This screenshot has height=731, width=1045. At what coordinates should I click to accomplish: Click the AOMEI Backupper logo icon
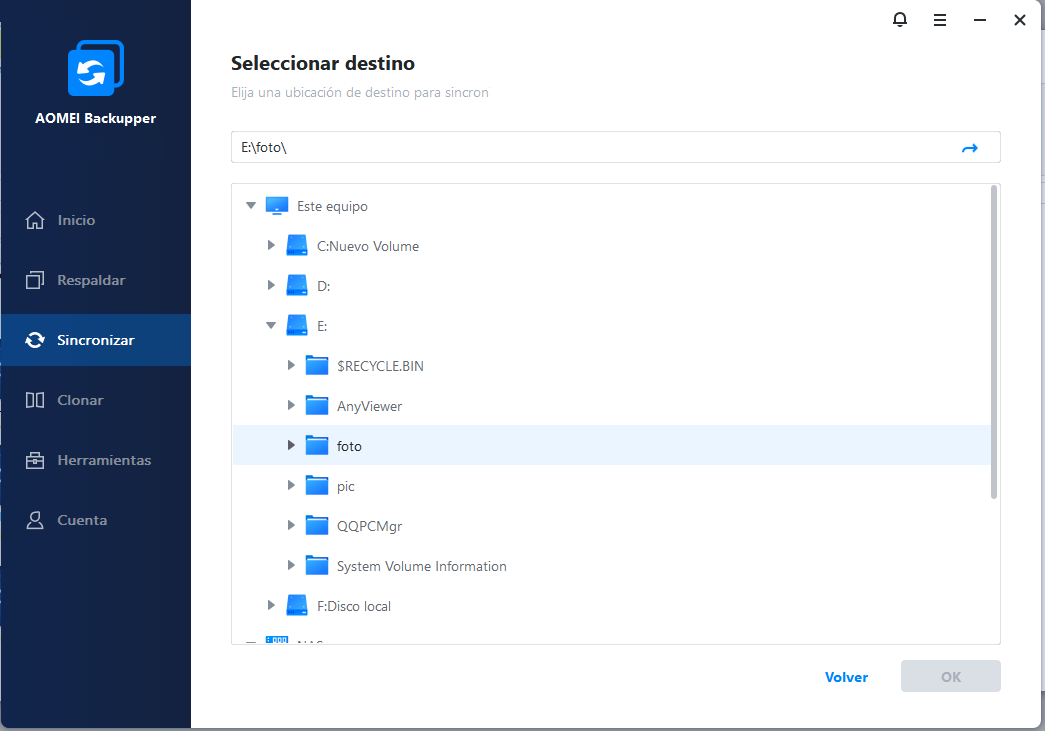96,67
